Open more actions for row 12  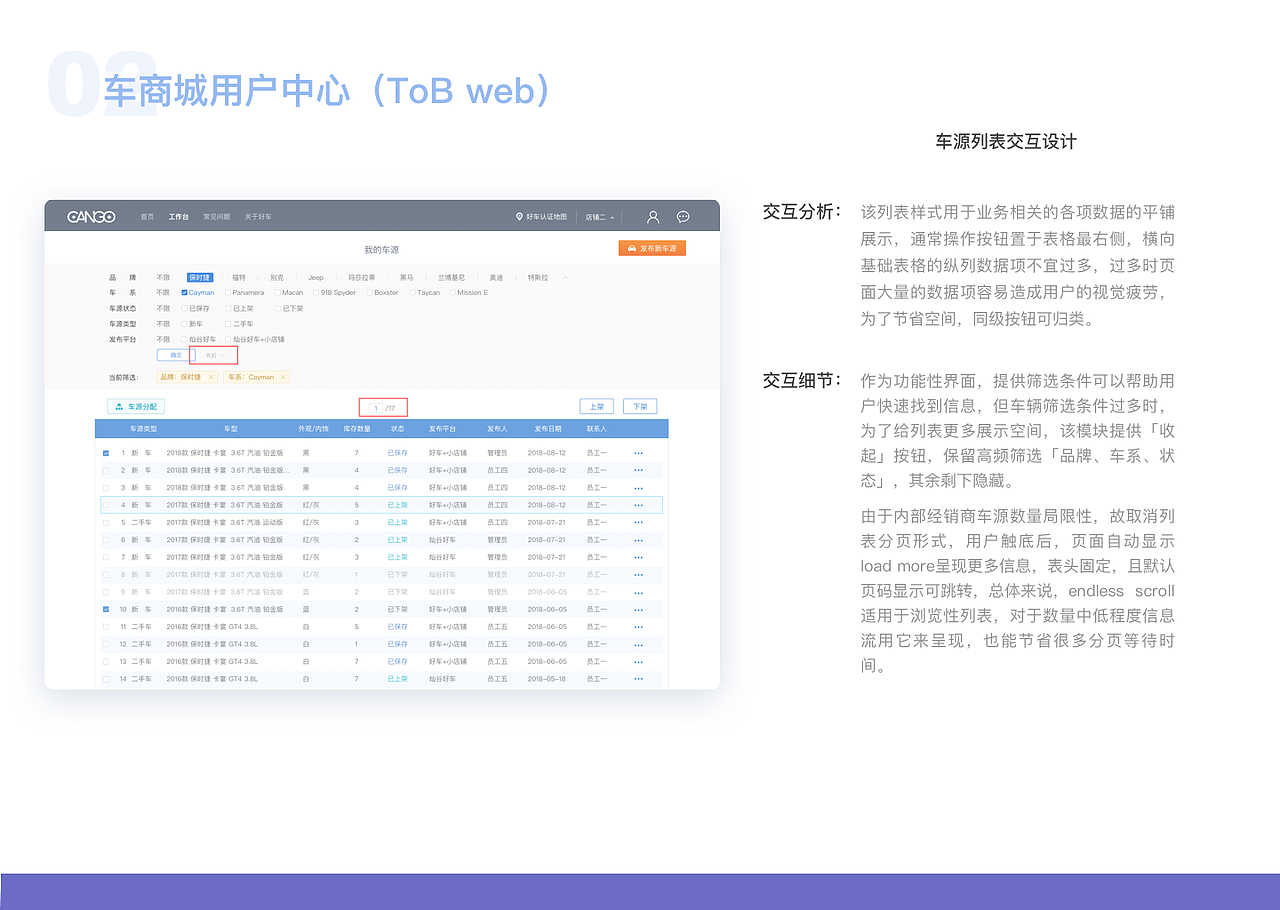click(638, 644)
